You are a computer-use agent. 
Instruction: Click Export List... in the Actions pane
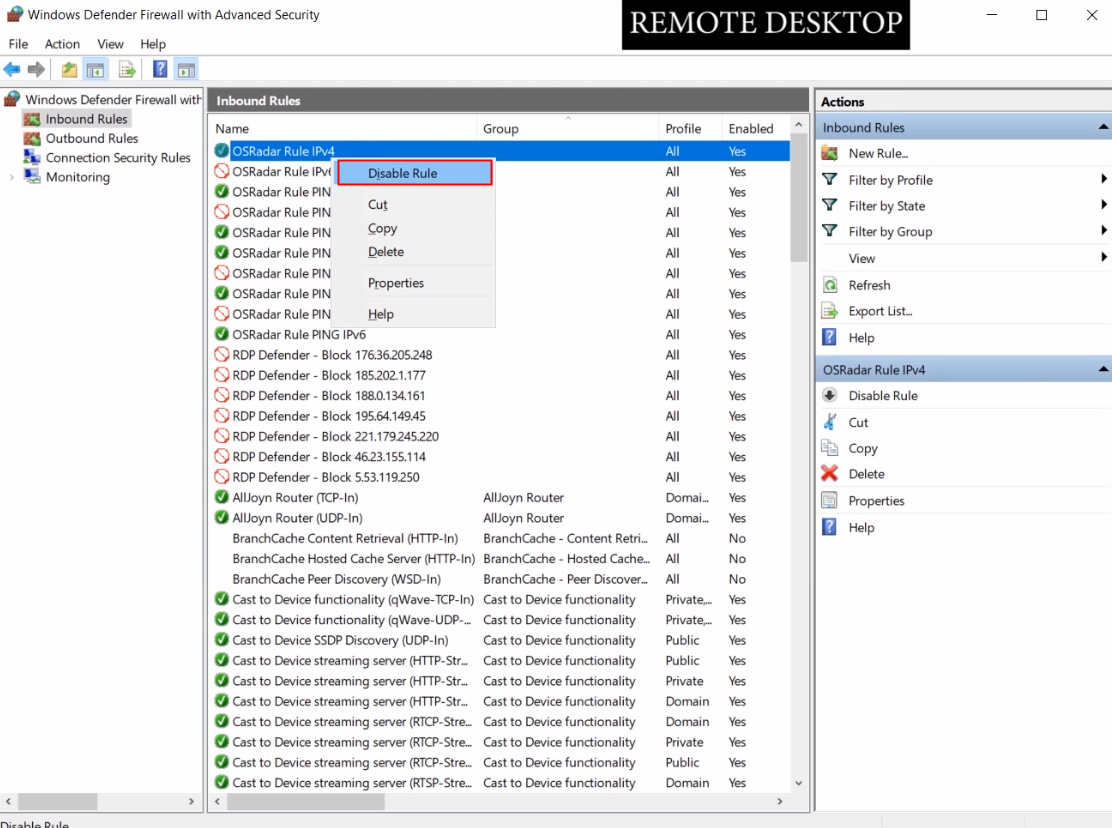click(x=880, y=311)
